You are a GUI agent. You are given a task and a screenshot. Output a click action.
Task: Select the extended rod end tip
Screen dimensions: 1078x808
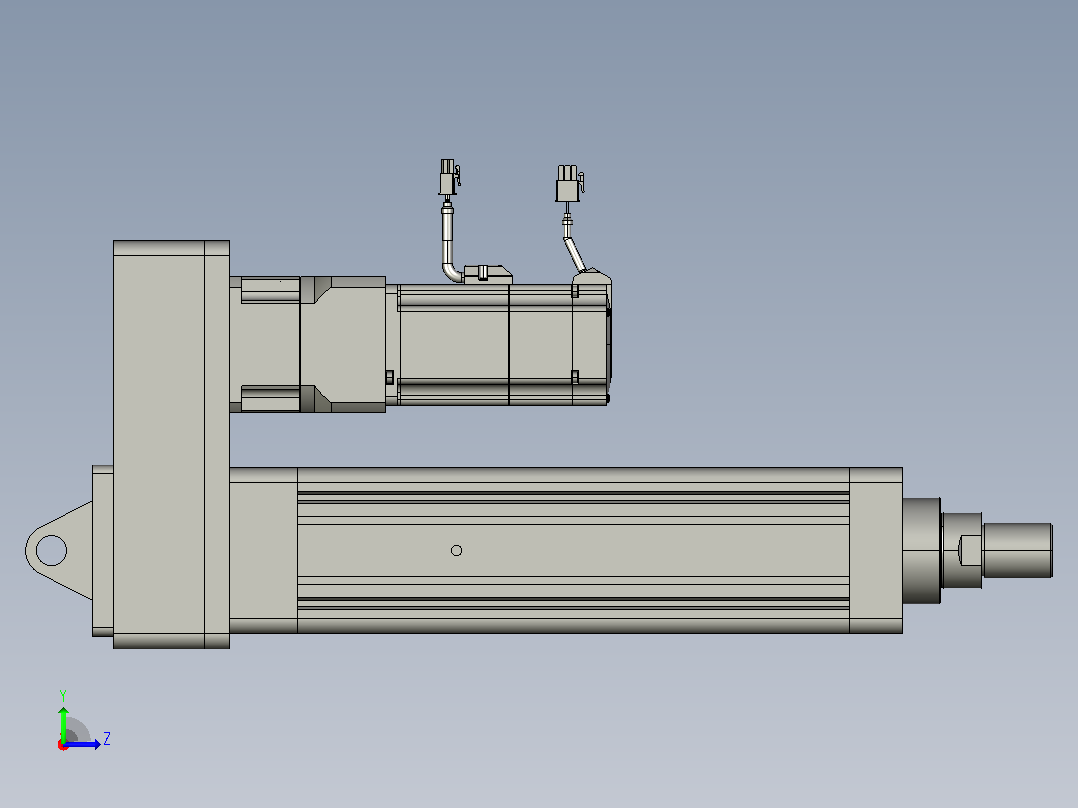[1018, 550]
